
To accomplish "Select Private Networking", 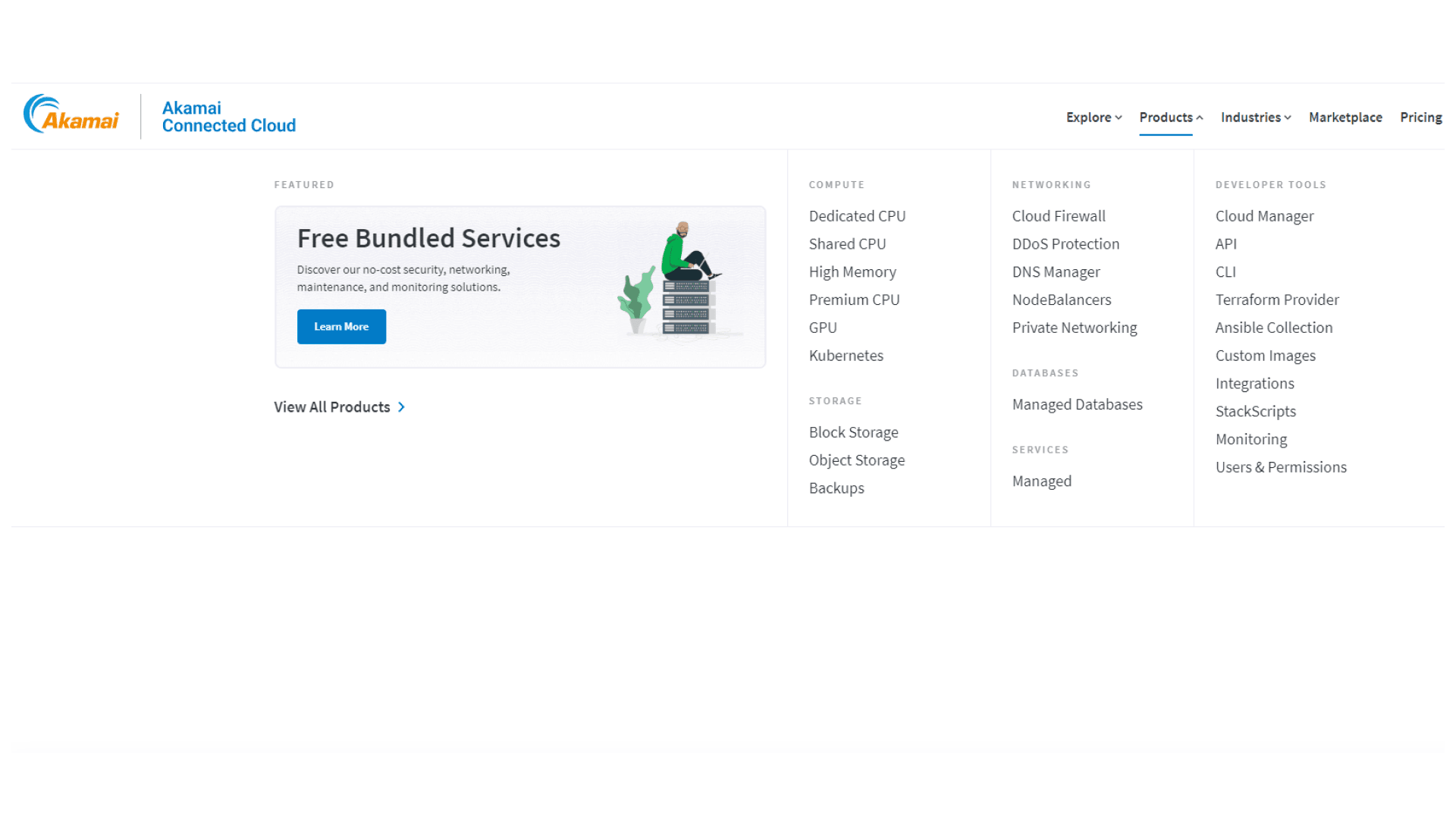I will pyautogui.click(x=1075, y=328).
